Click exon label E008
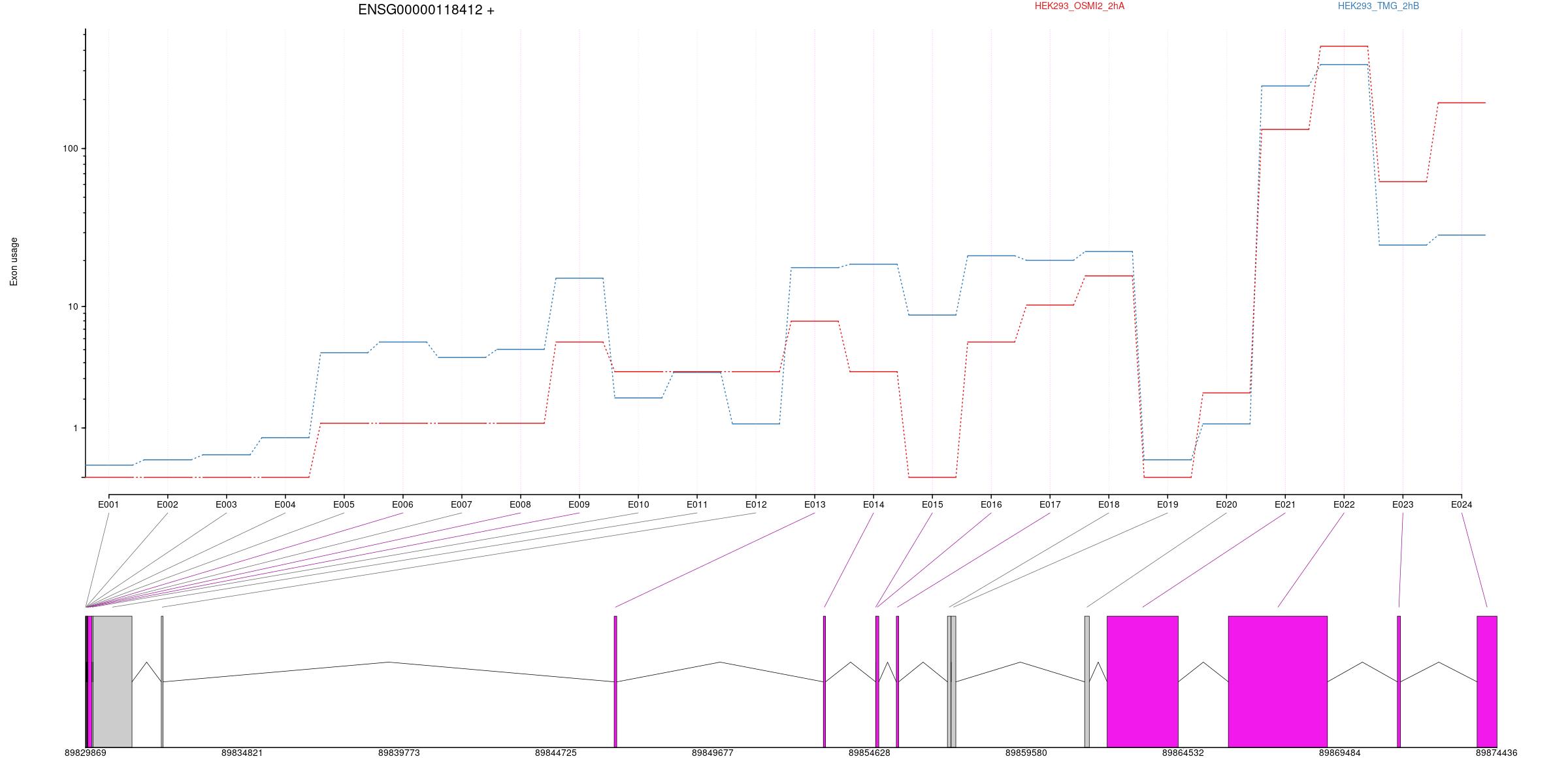The image size is (1568, 784). point(520,504)
